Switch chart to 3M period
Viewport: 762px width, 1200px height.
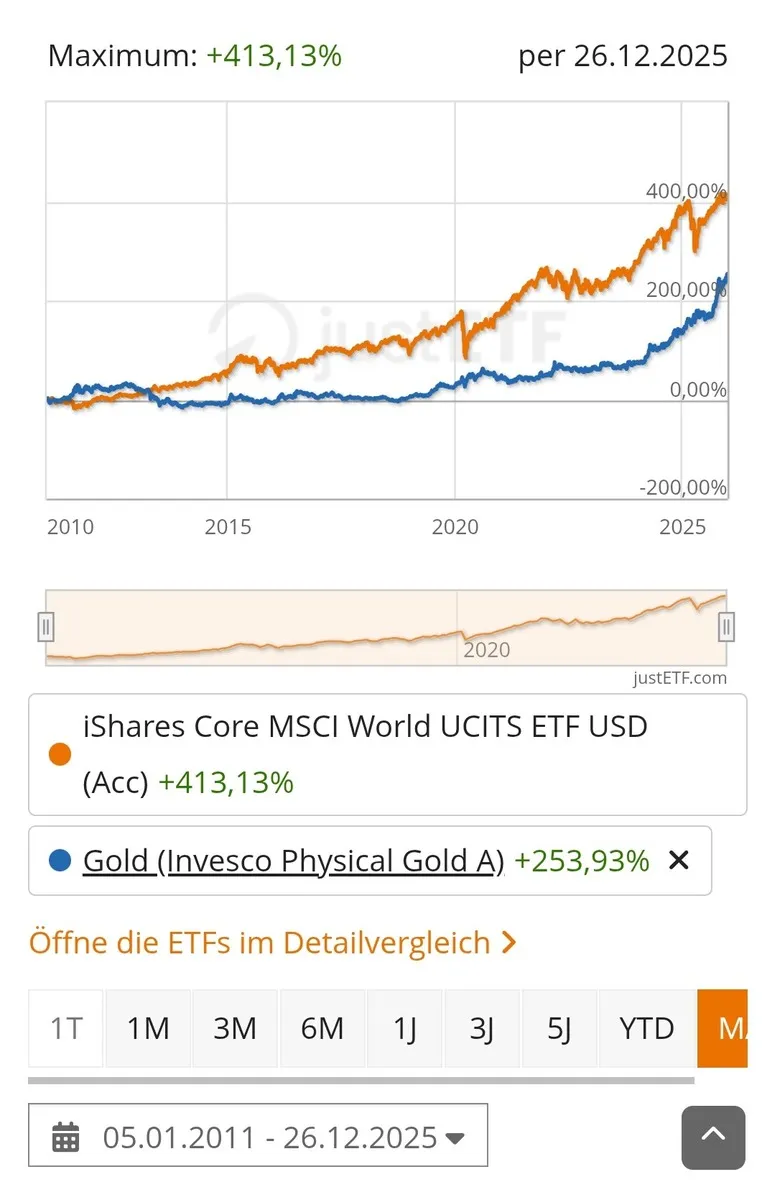pyautogui.click(x=235, y=1028)
